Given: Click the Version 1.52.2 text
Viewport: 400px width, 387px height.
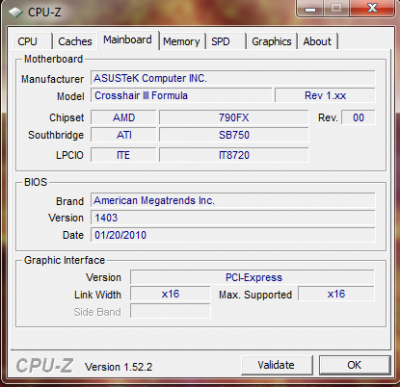Looking at the screenshot, I should 119,367.
